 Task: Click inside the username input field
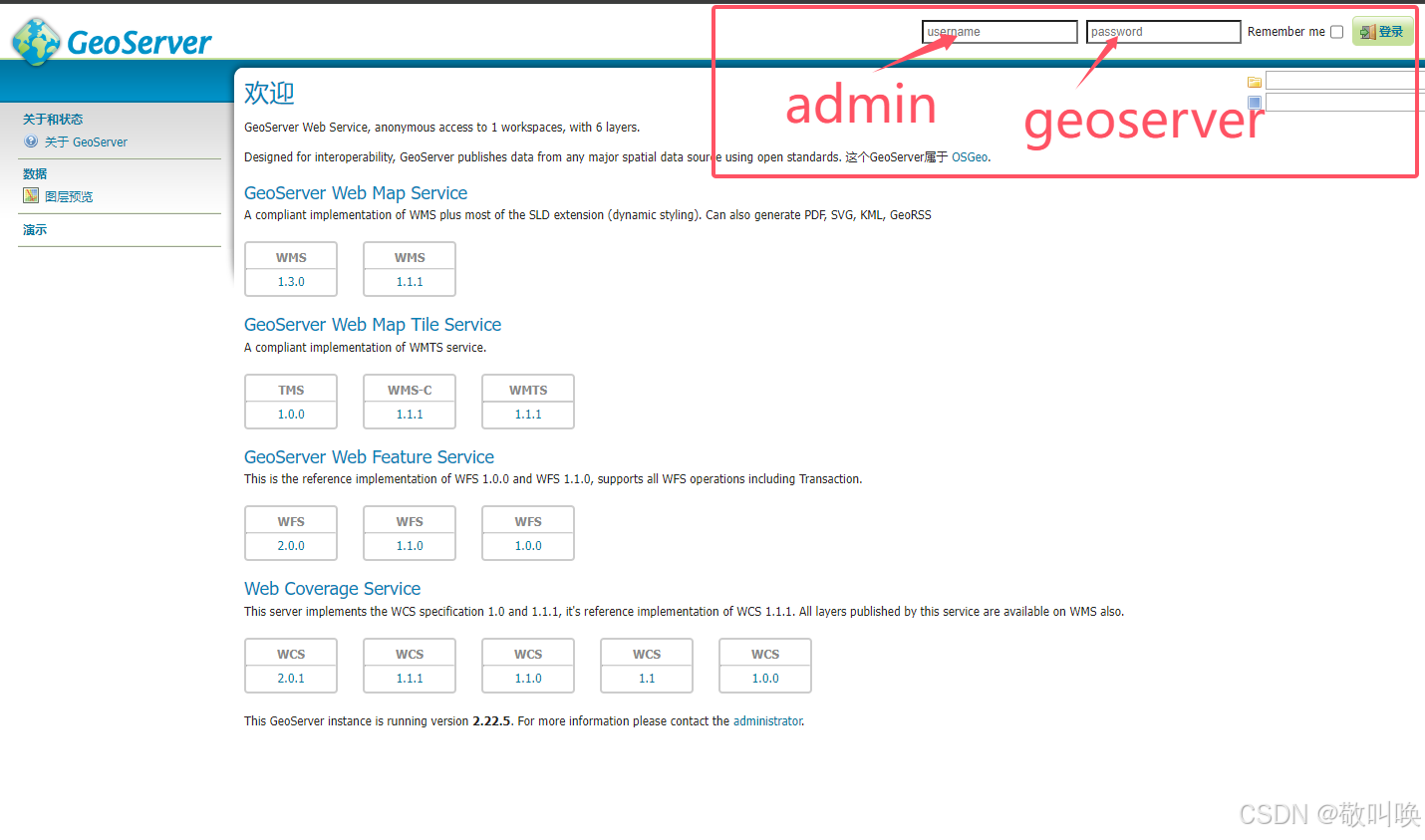(x=998, y=31)
